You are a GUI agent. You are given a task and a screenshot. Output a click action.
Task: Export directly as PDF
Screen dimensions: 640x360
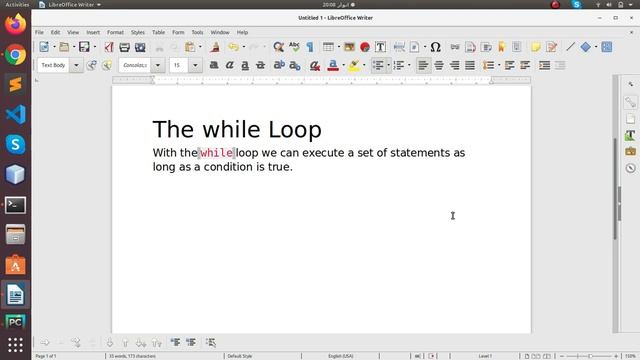[x=109, y=47]
